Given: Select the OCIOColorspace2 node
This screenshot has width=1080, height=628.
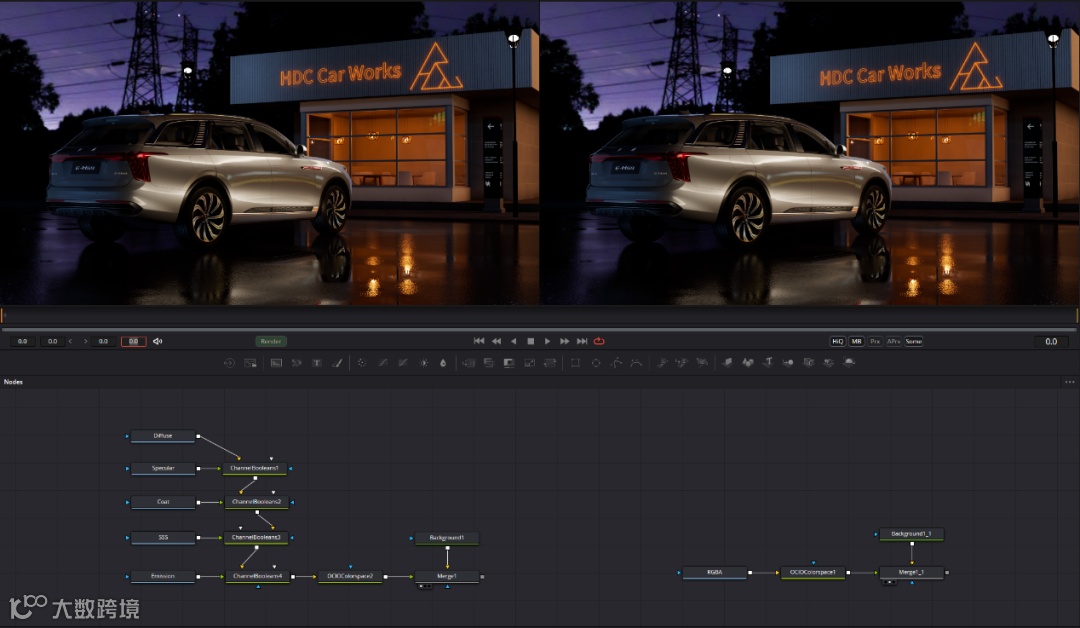Looking at the screenshot, I should tap(350, 576).
